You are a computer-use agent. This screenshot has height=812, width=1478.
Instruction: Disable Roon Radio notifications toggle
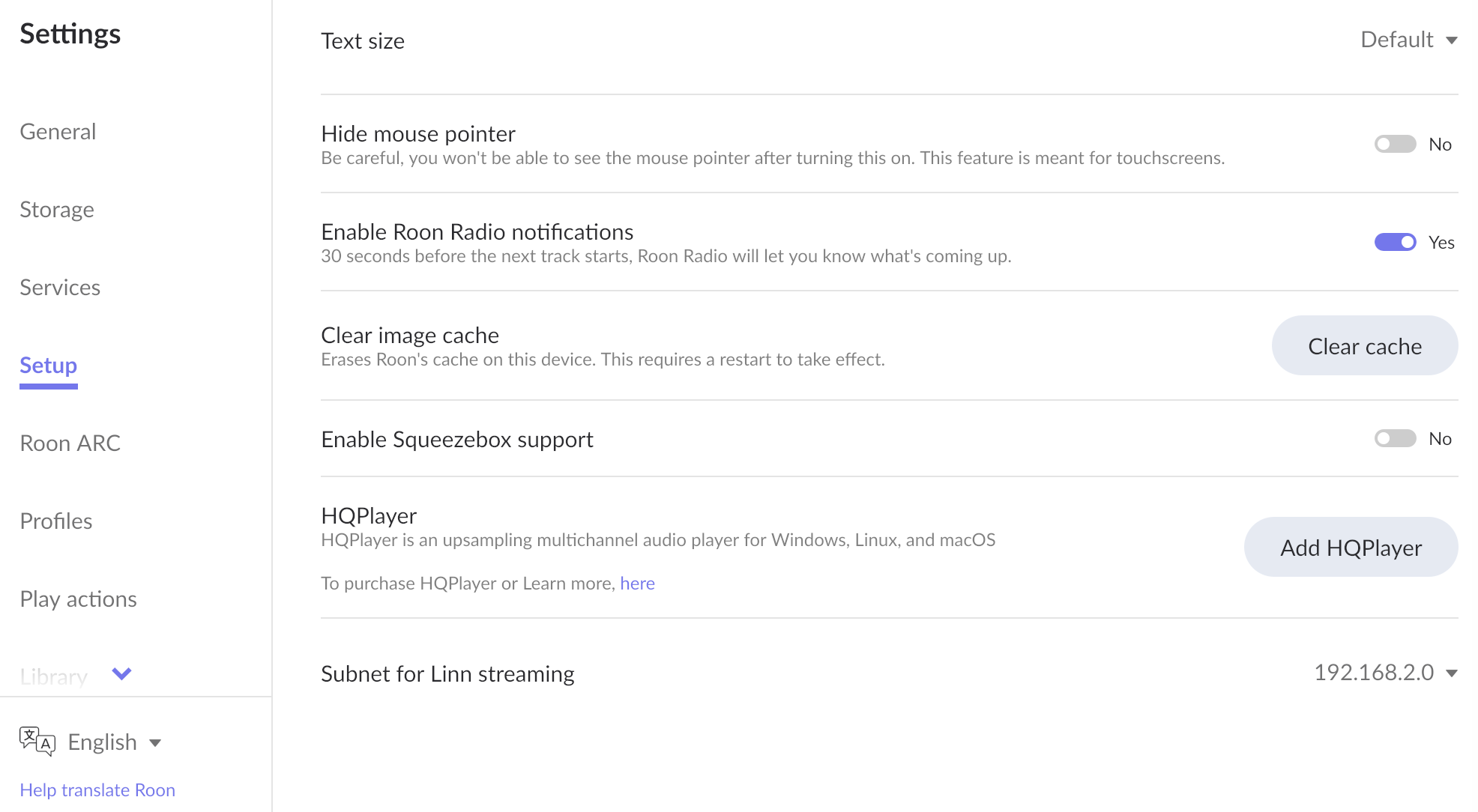pyautogui.click(x=1395, y=242)
